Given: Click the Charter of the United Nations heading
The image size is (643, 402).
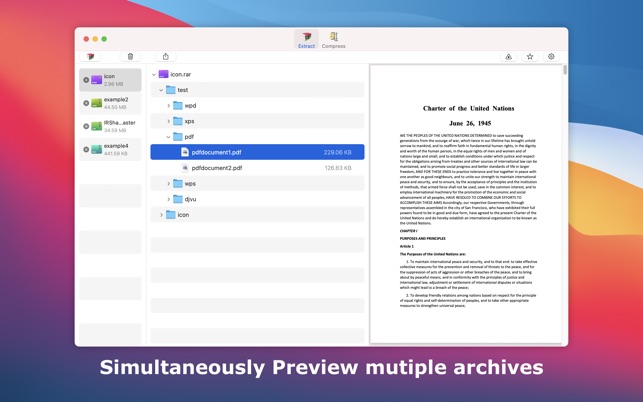Looking at the screenshot, I should click(x=468, y=108).
